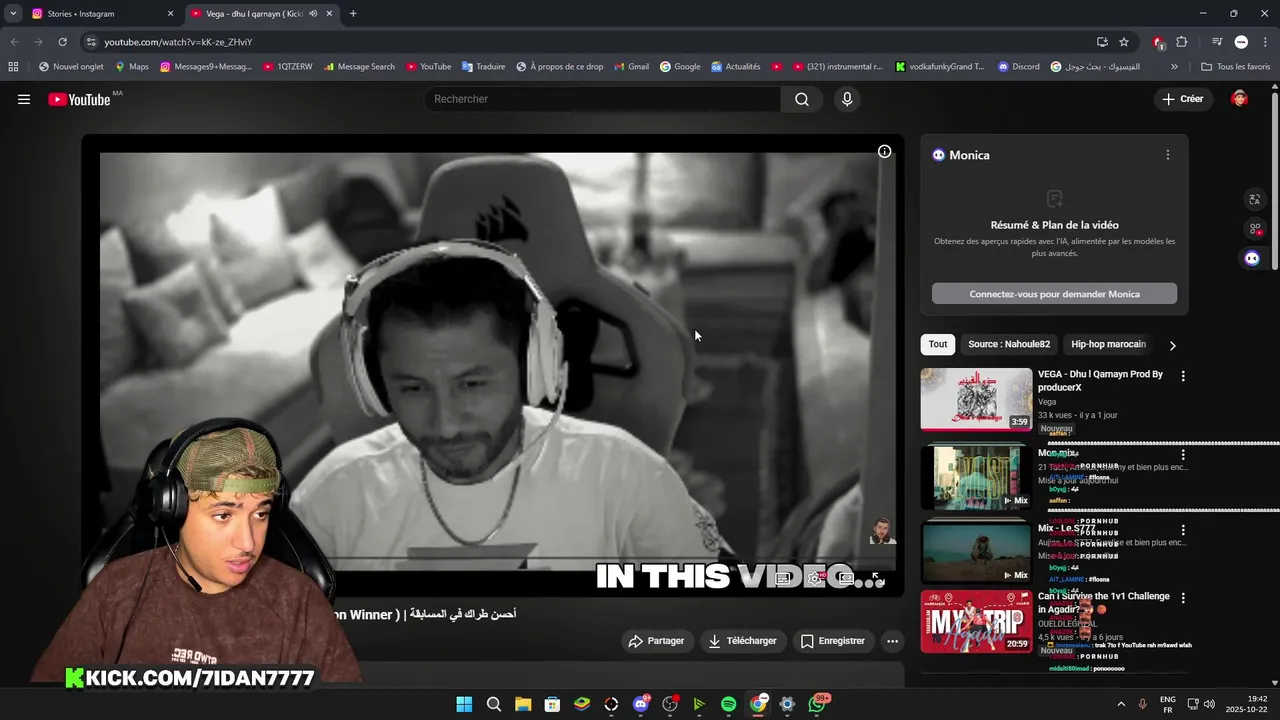
Task: Click the search magnifier button
Action: click(802, 99)
